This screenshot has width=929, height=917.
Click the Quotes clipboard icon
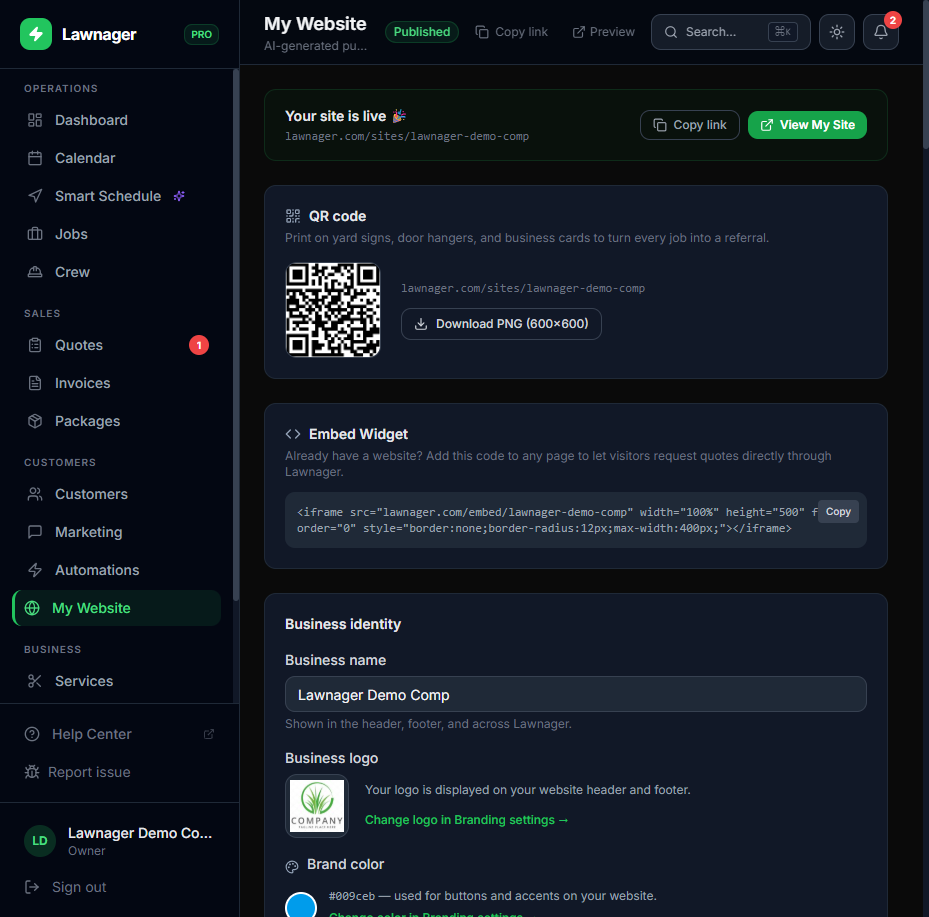[35, 345]
